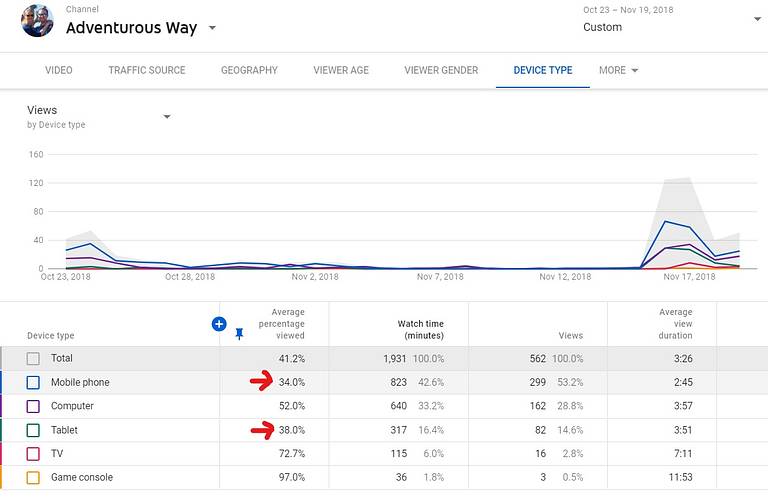Click the 72.7% TV percentage value
Screen dimensions: 768x499
(x=292, y=453)
